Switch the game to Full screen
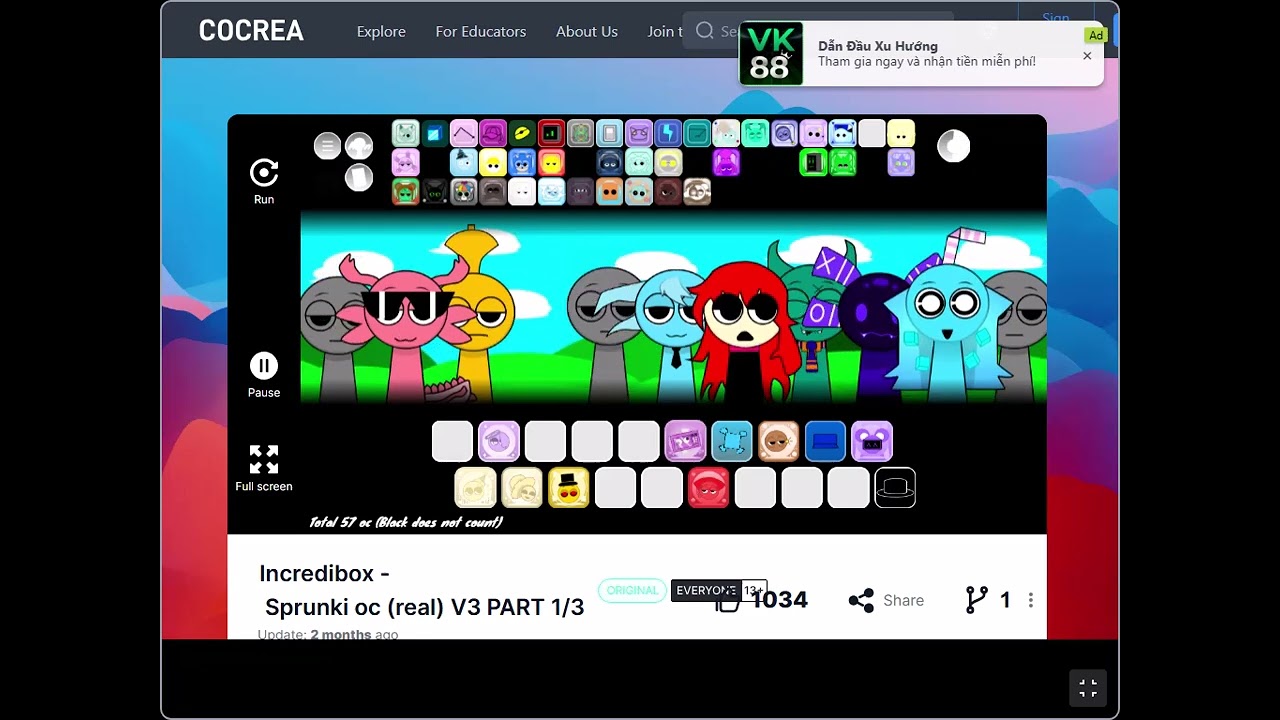The width and height of the screenshot is (1280, 720). pyautogui.click(x=264, y=468)
